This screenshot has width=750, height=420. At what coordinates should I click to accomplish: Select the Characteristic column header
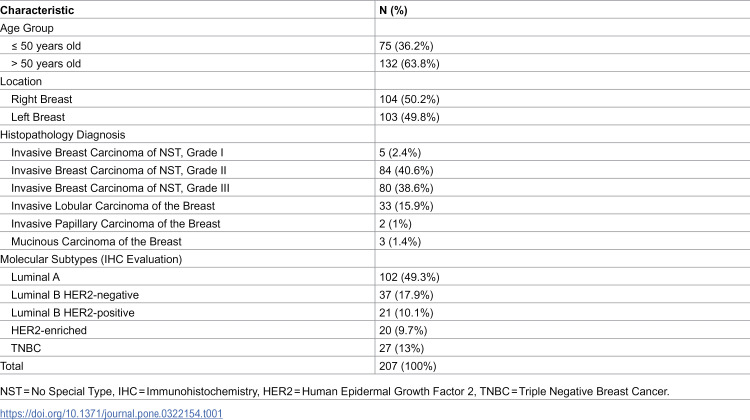[x=37, y=10]
